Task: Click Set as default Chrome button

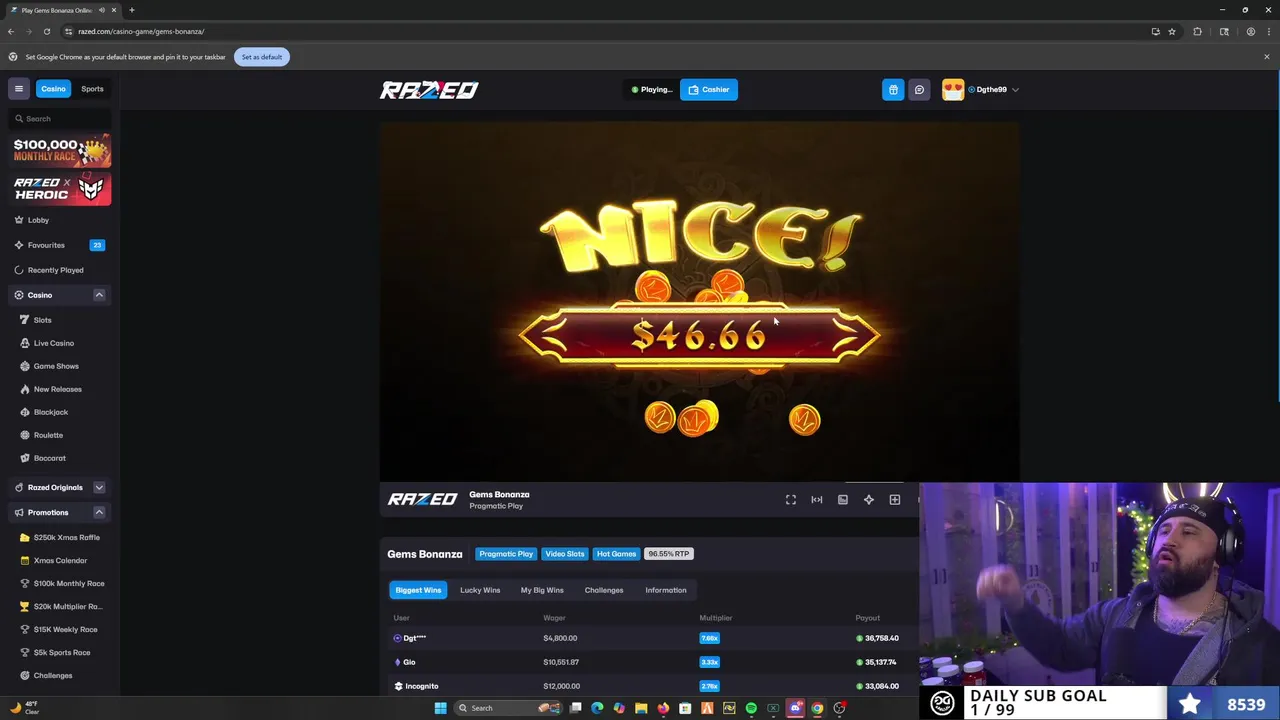Action: [262, 57]
